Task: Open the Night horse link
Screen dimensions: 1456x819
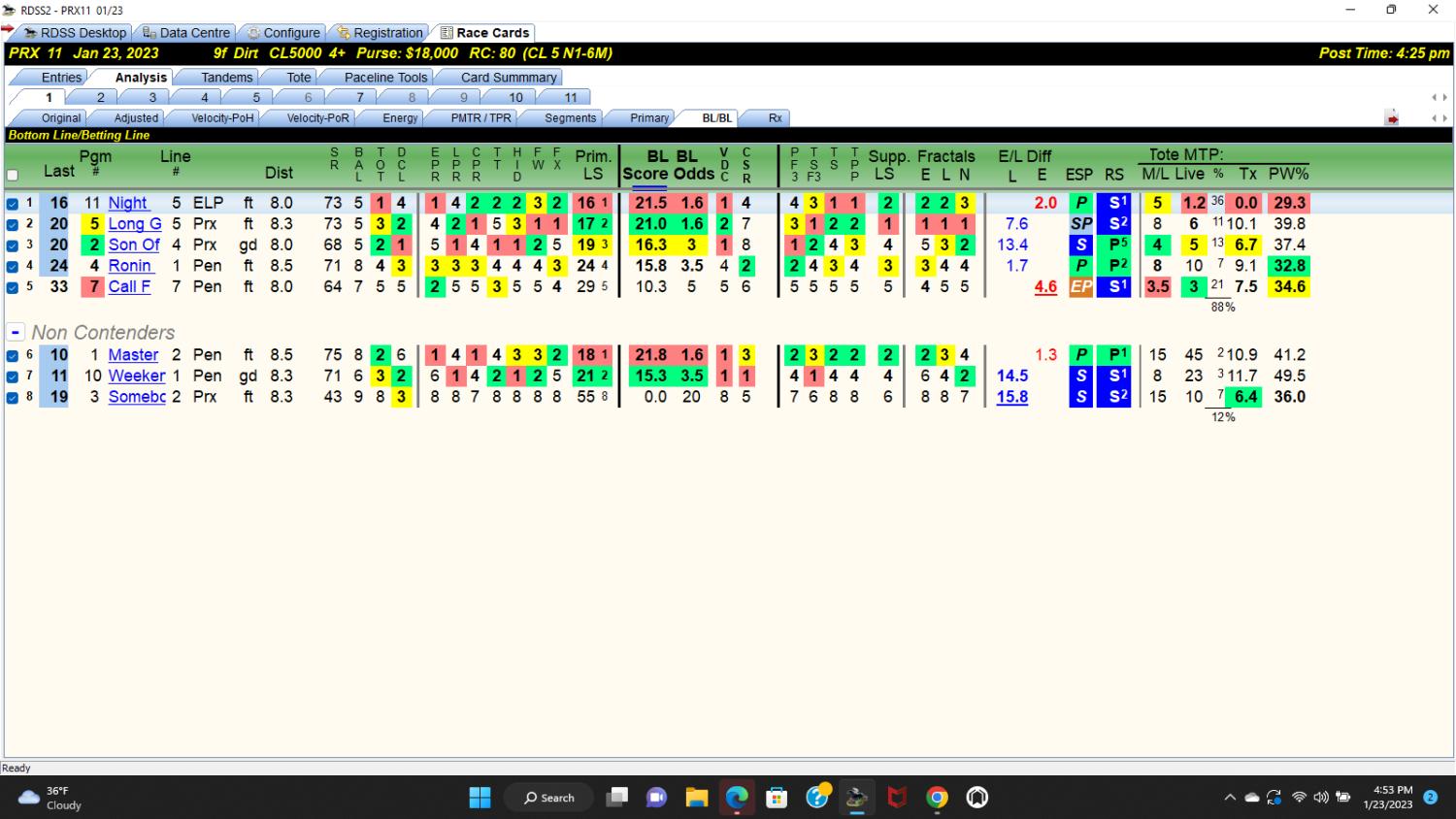Action: [x=128, y=203]
